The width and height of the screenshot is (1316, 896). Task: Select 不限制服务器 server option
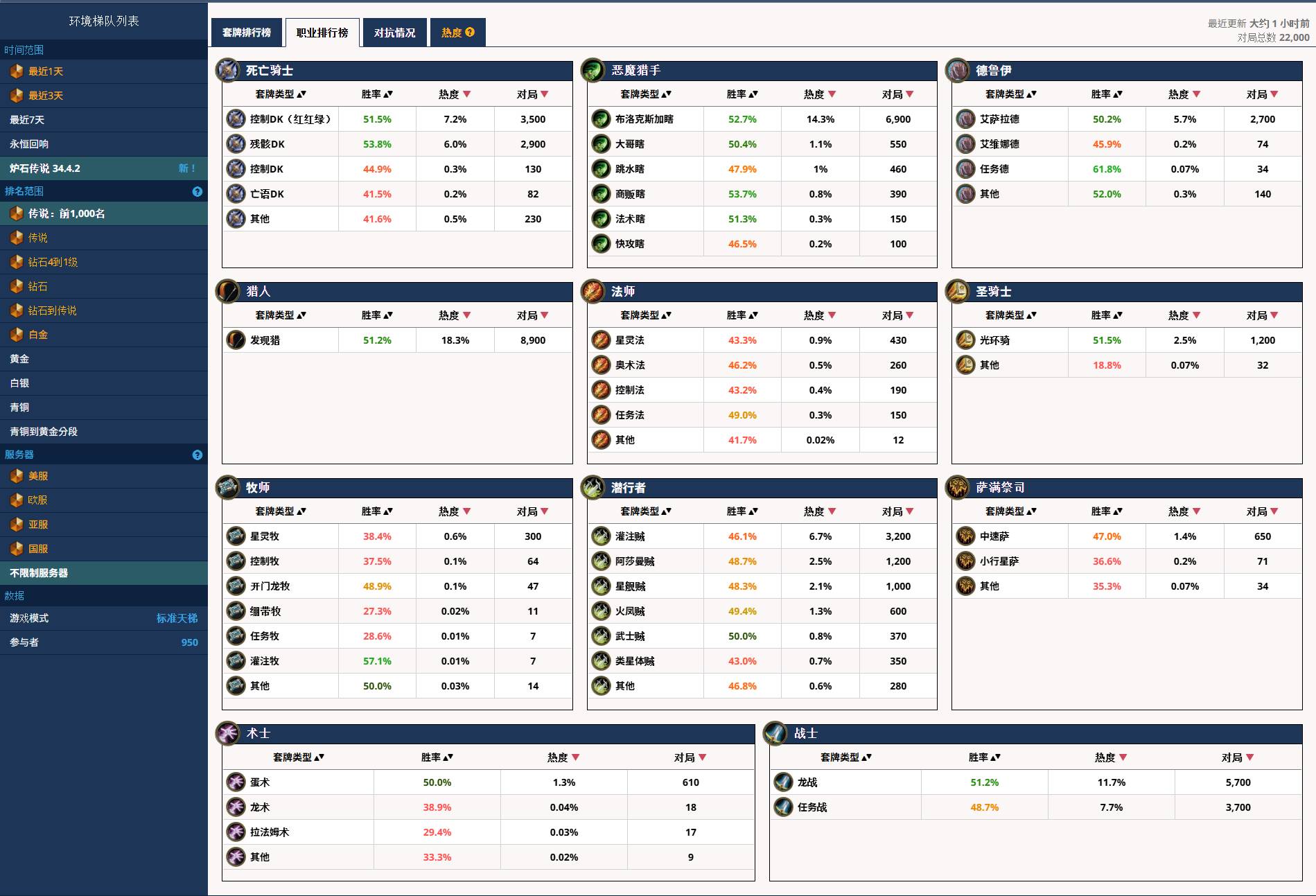click(x=39, y=573)
